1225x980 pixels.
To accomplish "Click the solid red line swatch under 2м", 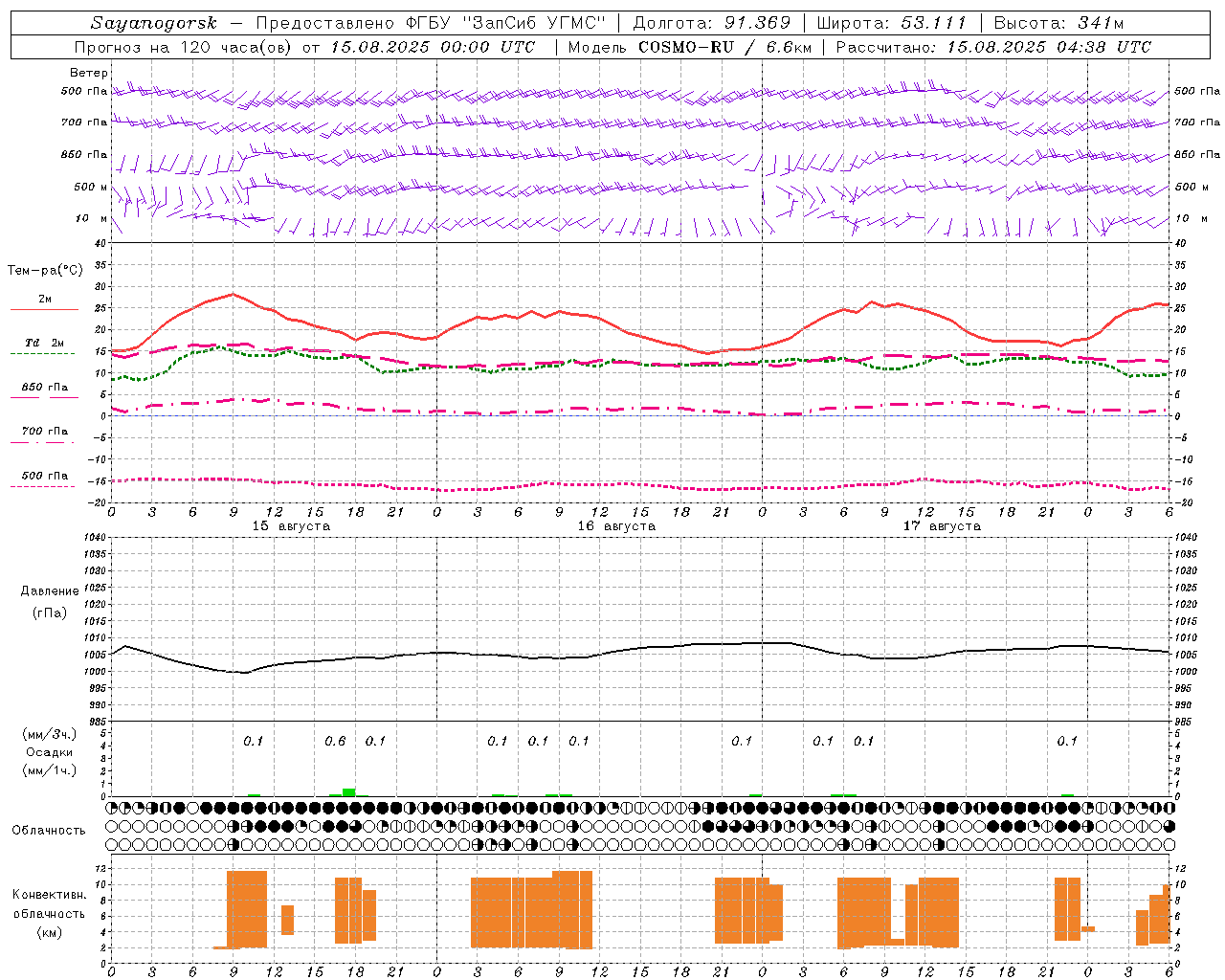I will tap(44, 310).
